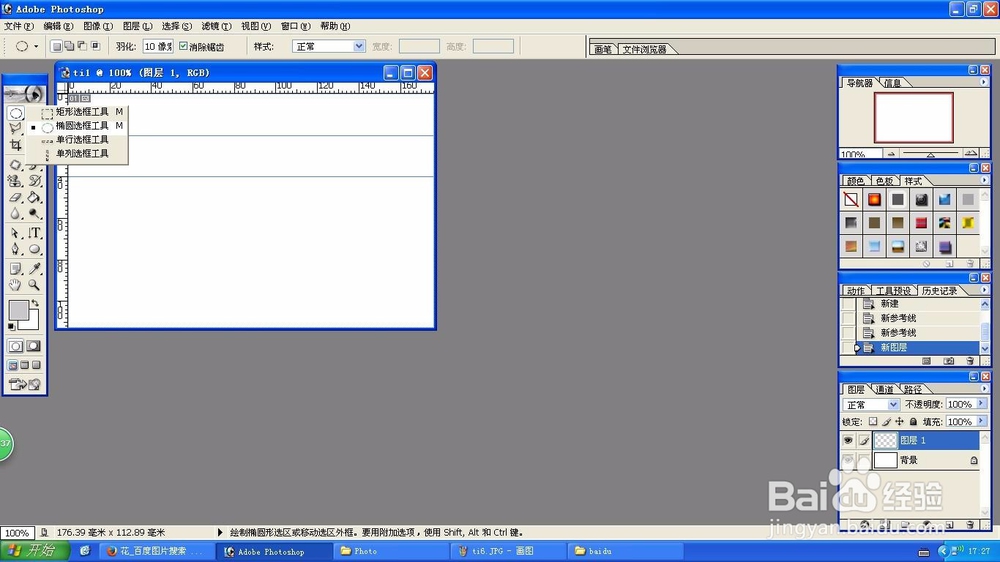Swap foreground and background colors arrow
1000x562 pixels.
[34, 303]
